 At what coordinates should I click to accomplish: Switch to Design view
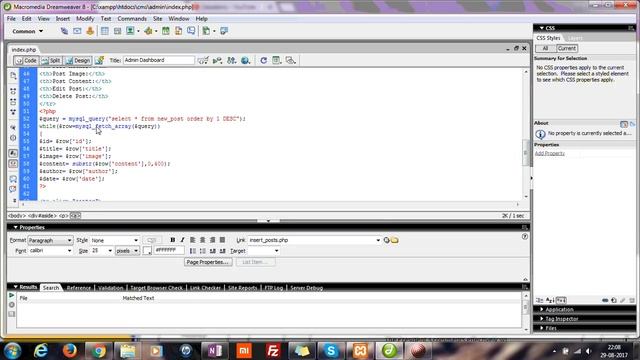coord(78,60)
